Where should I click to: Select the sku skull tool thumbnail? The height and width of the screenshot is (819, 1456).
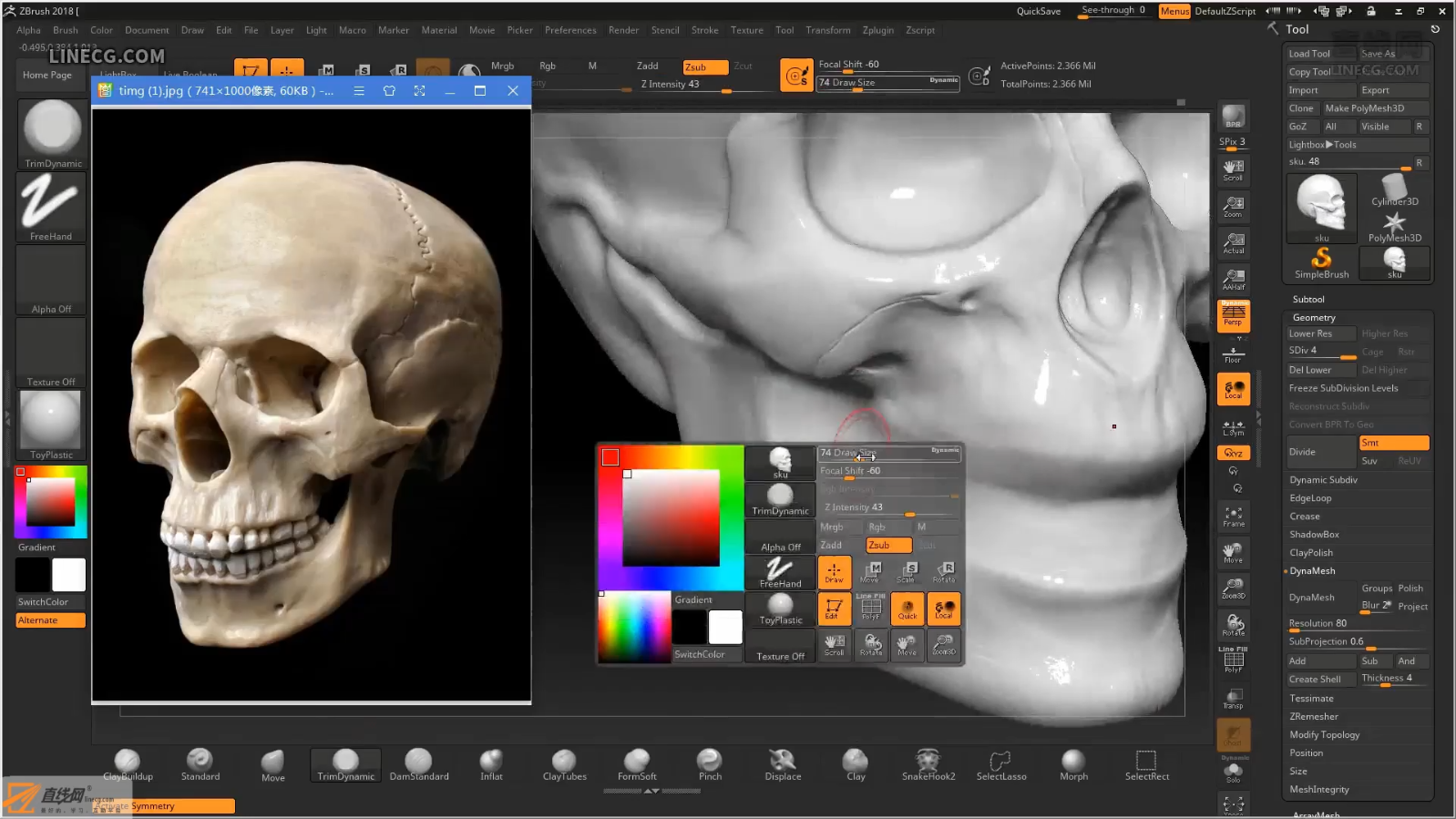point(1320,207)
